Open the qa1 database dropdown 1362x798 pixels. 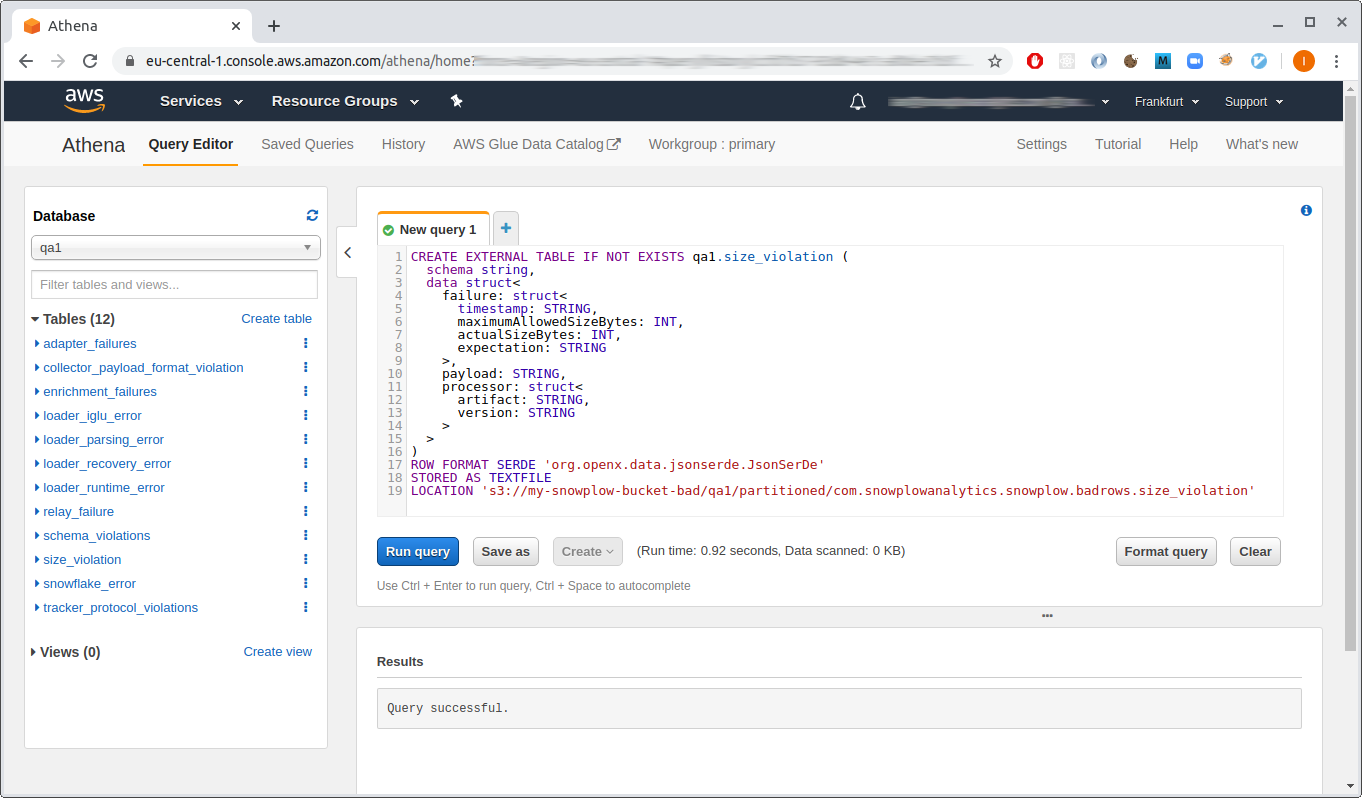click(x=176, y=248)
